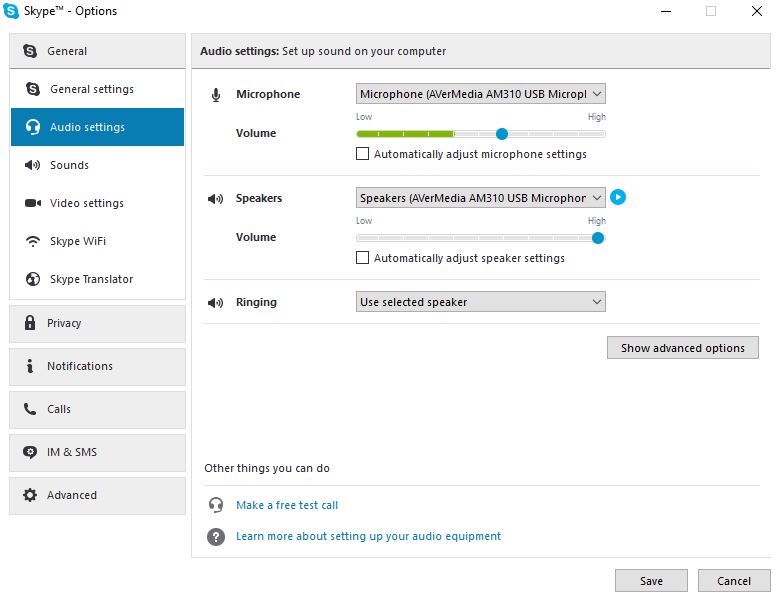Click the chat bubble icon beside IM & SMS
Screen dimensions: 778x602
30,452
